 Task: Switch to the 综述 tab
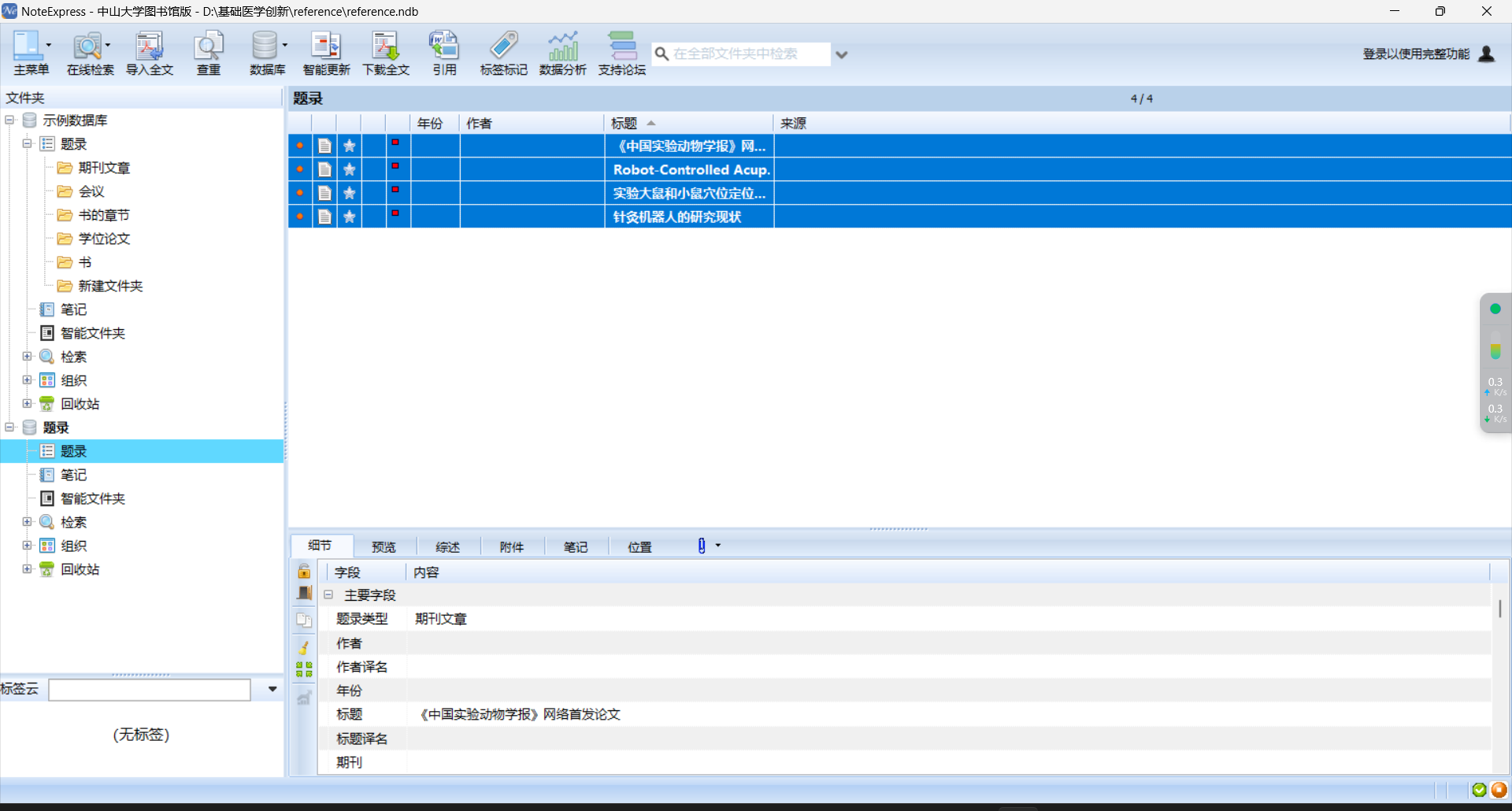[x=447, y=546]
